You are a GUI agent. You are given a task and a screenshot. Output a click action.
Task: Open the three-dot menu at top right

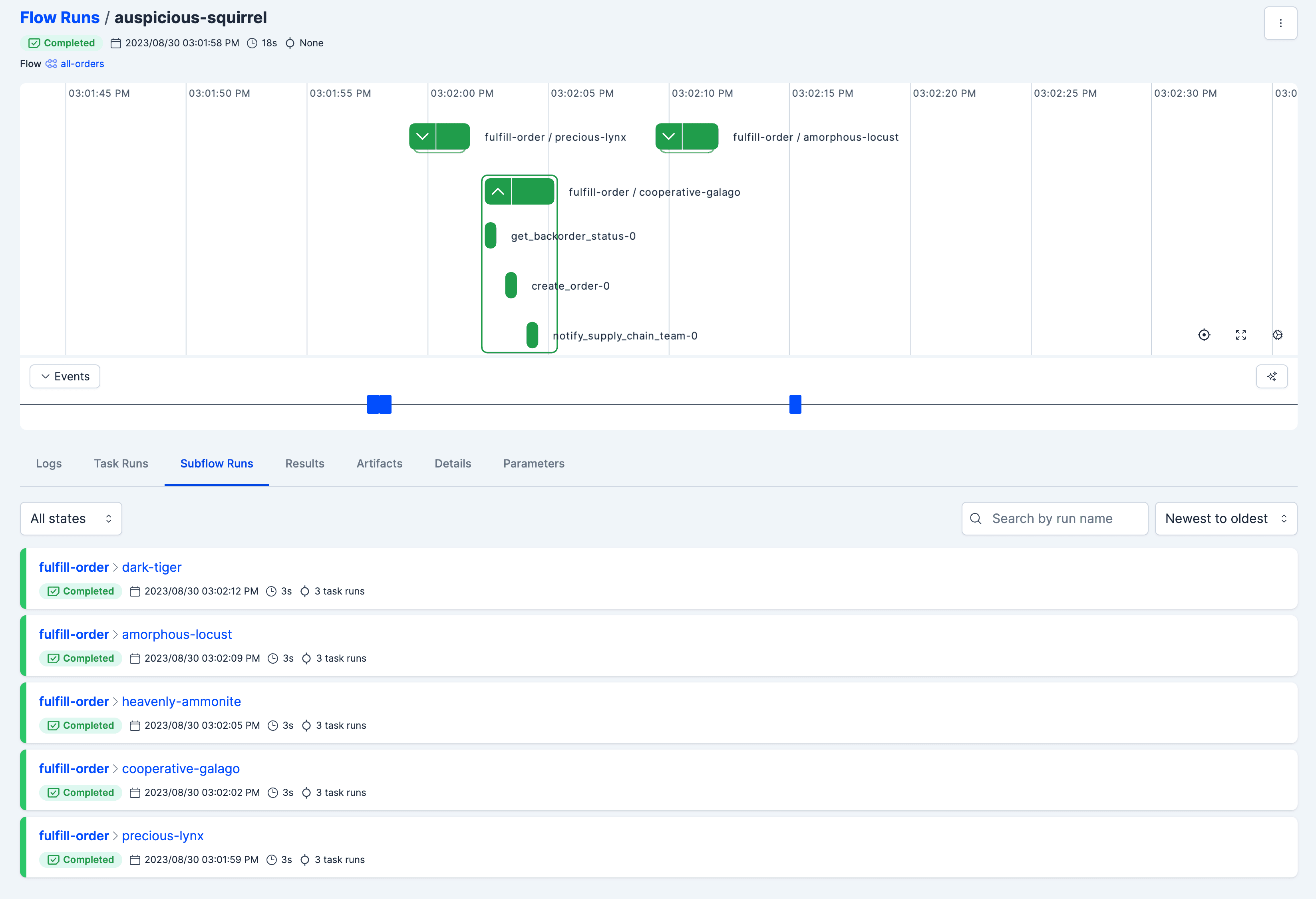pos(1280,23)
